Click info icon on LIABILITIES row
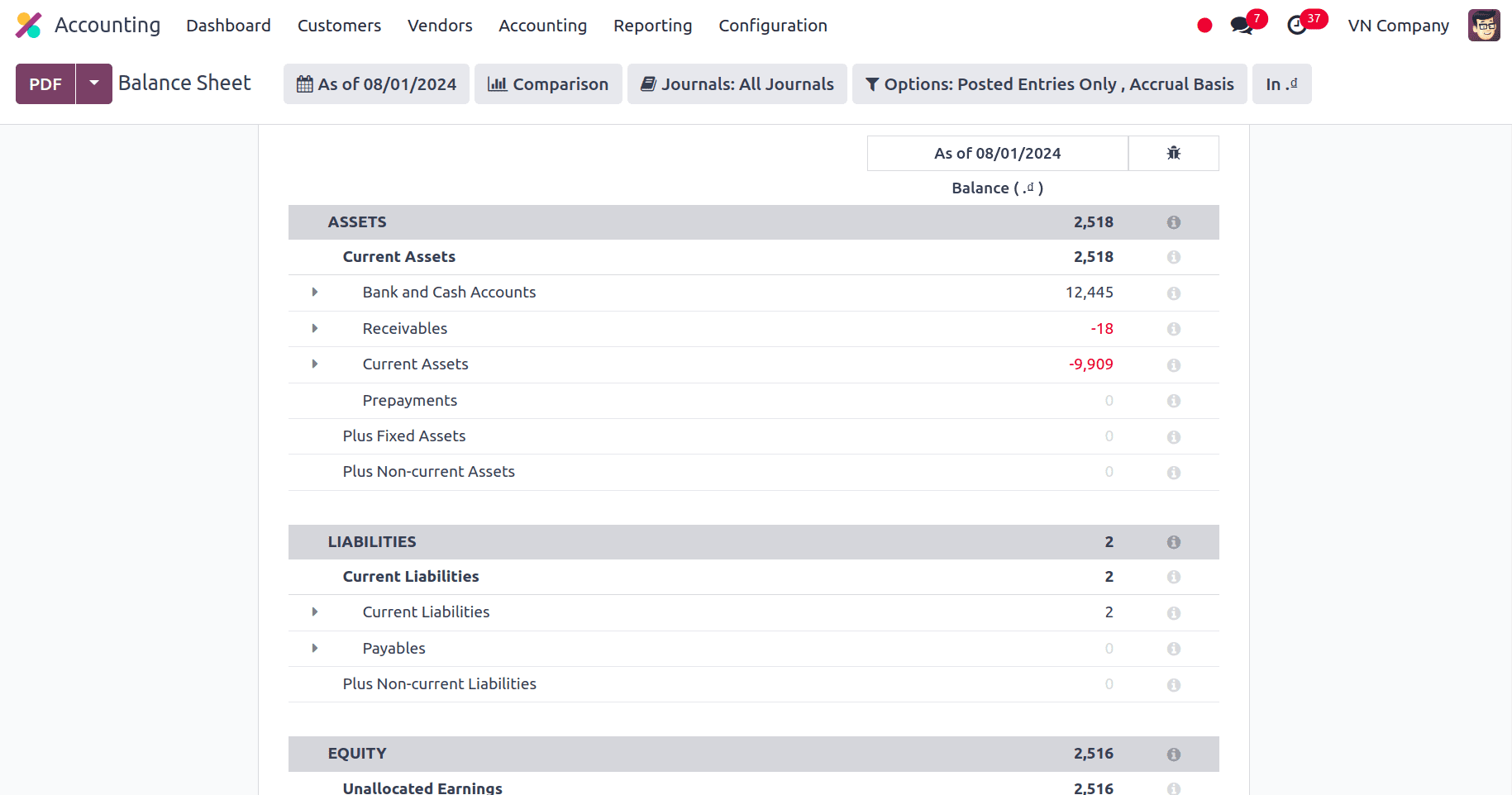 click(1173, 542)
